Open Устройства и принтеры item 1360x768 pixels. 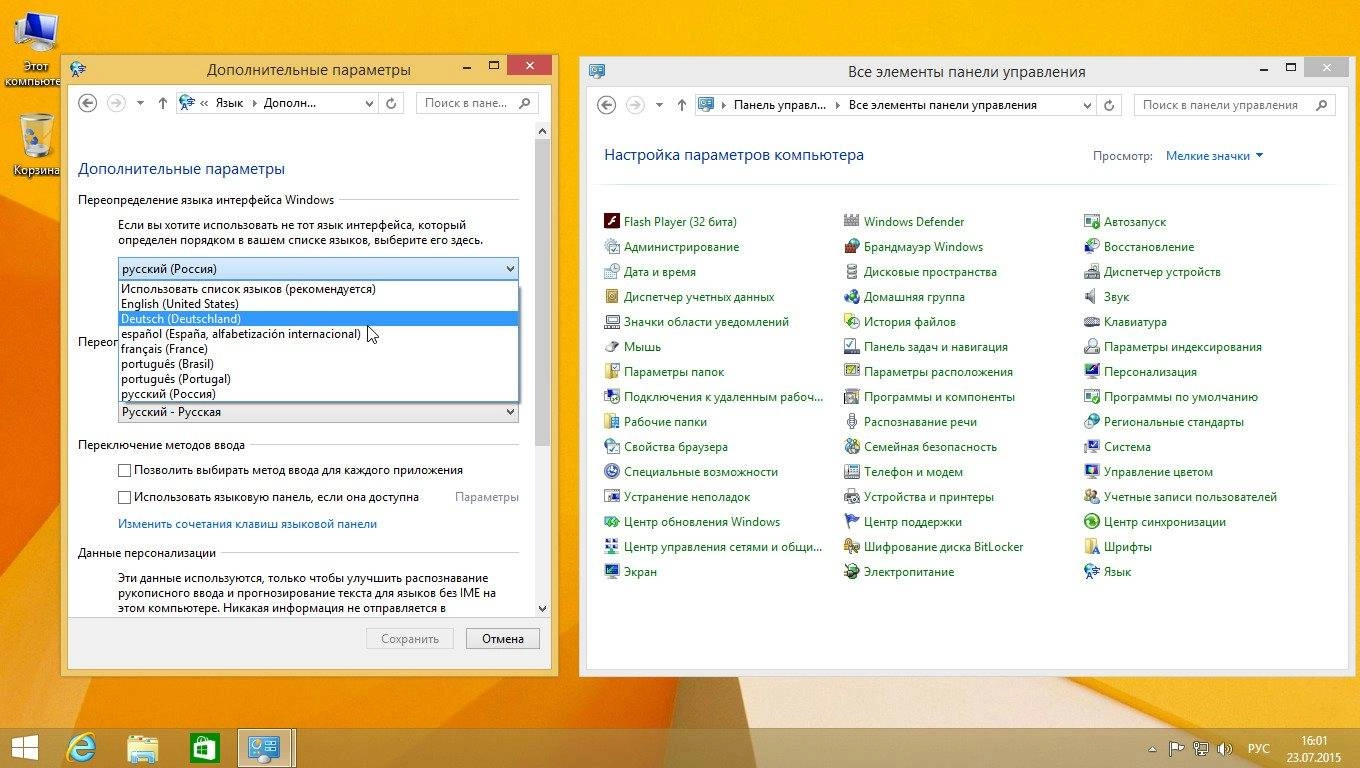pos(919,497)
